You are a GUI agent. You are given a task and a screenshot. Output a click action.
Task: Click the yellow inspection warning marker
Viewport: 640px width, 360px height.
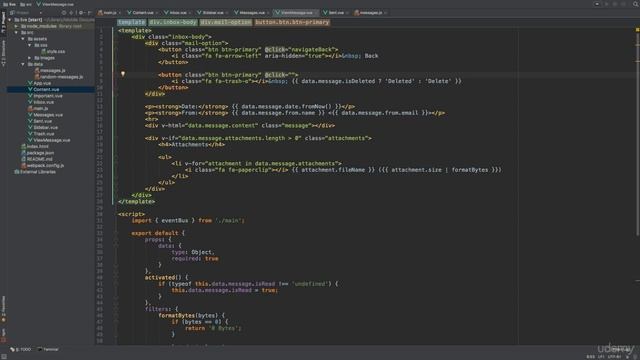pos(637,30)
